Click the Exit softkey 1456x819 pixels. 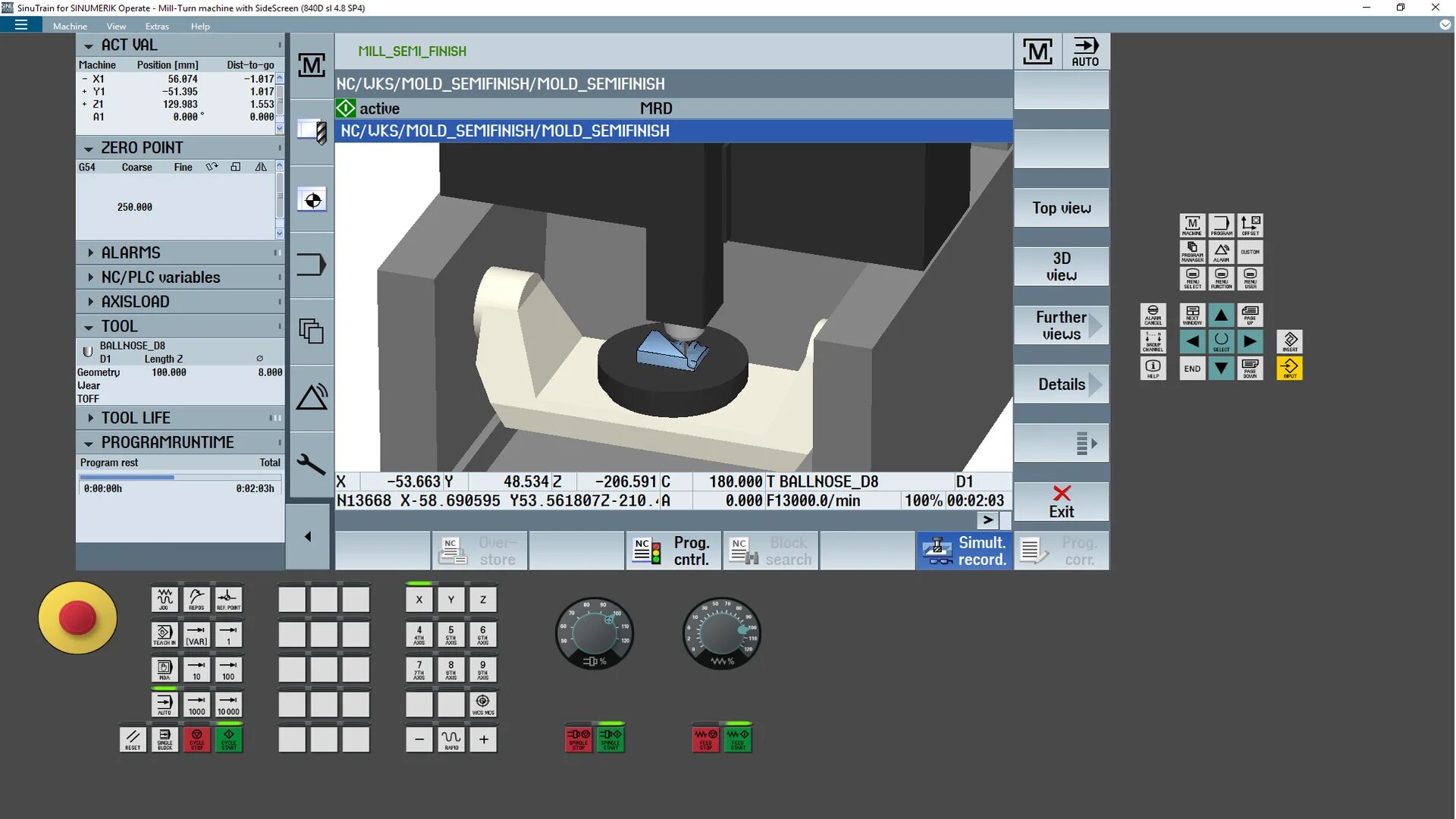click(1061, 501)
